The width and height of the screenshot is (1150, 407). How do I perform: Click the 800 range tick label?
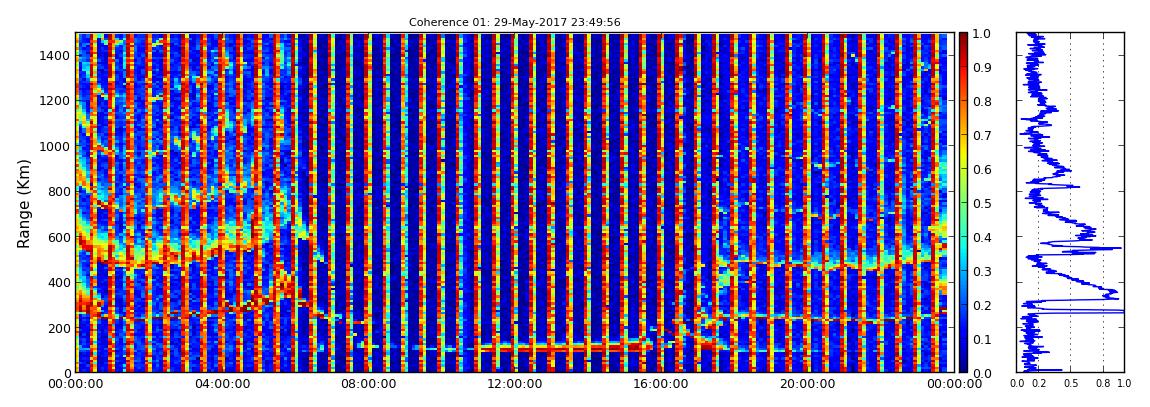(59, 192)
